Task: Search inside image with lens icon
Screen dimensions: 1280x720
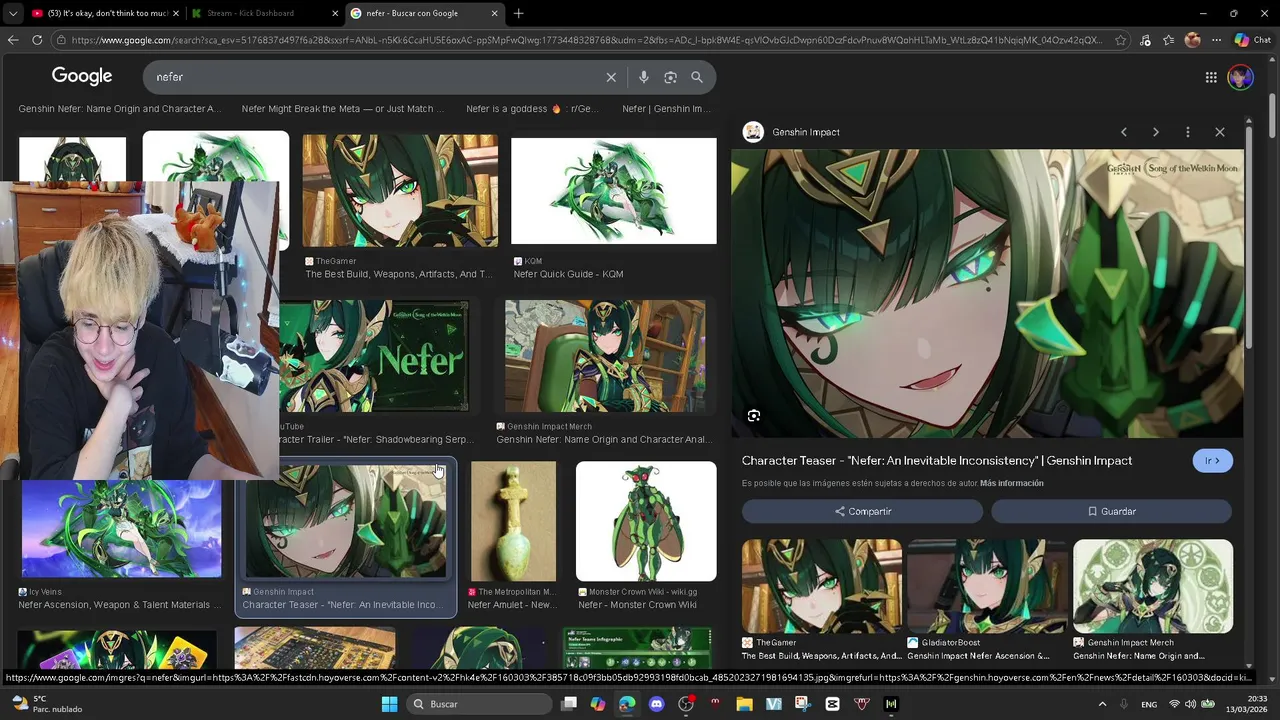Action: [754, 416]
